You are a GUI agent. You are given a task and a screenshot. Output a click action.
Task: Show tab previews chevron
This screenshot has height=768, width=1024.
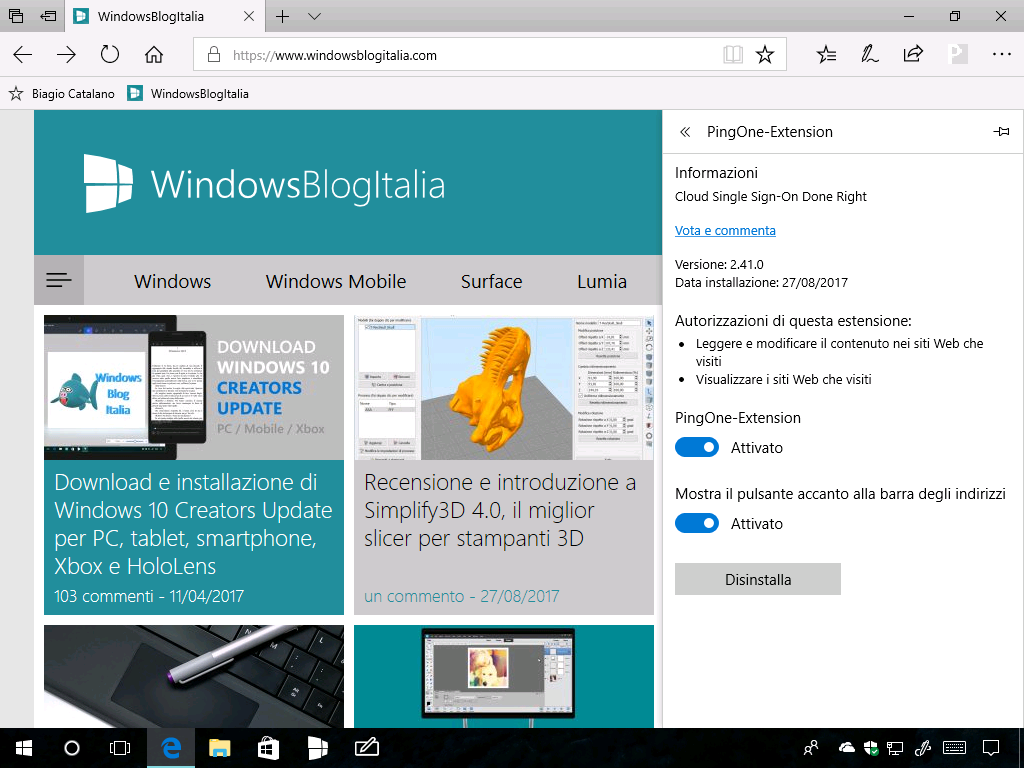[x=314, y=16]
